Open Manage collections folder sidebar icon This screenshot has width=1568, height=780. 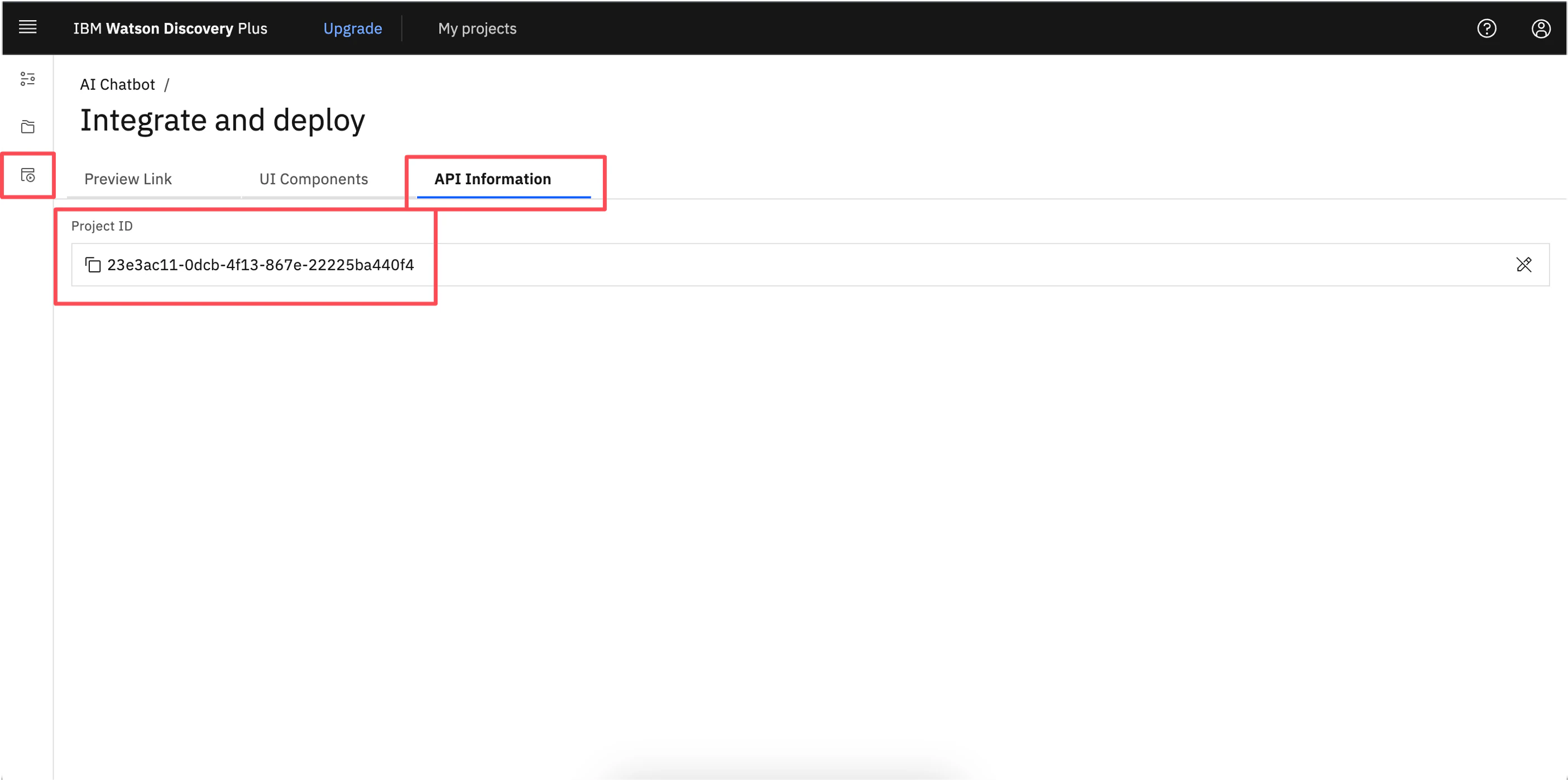pyautogui.click(x=27, y=127)
